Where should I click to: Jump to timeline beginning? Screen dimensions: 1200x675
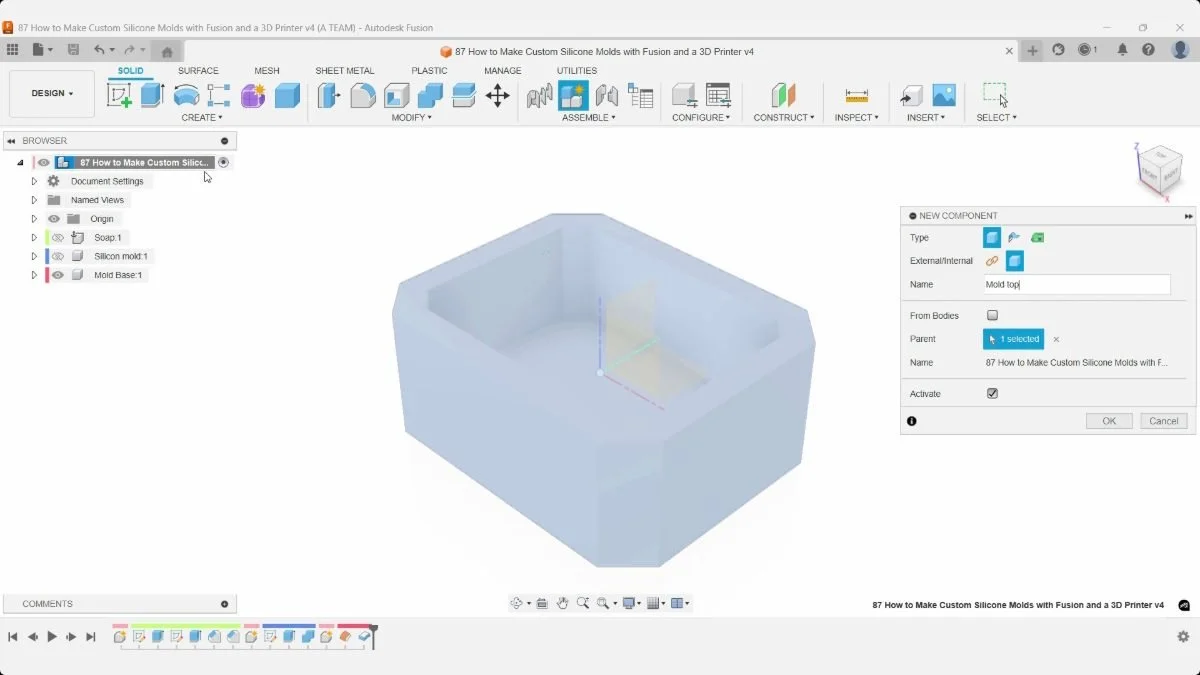[13, 636]
